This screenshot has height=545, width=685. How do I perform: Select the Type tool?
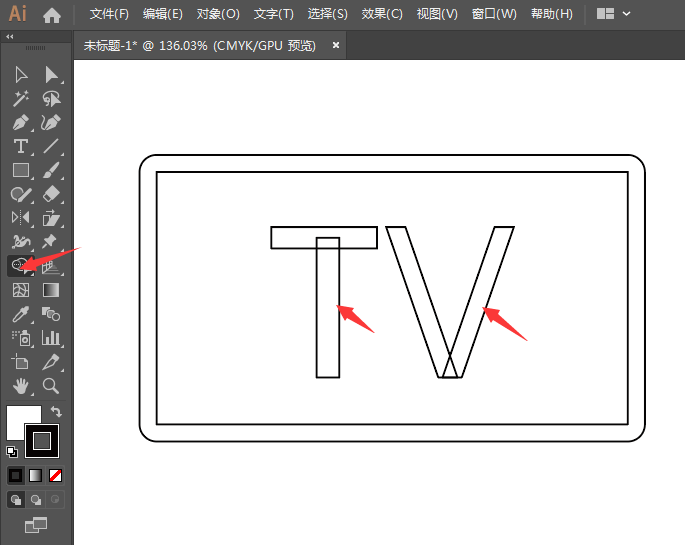coord(21,146)
